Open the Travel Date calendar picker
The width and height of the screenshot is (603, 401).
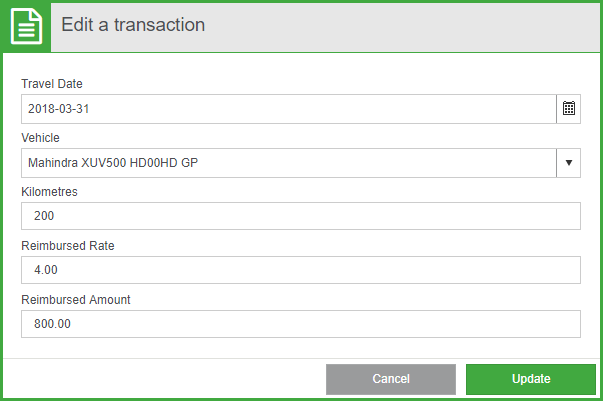(569, 109)
